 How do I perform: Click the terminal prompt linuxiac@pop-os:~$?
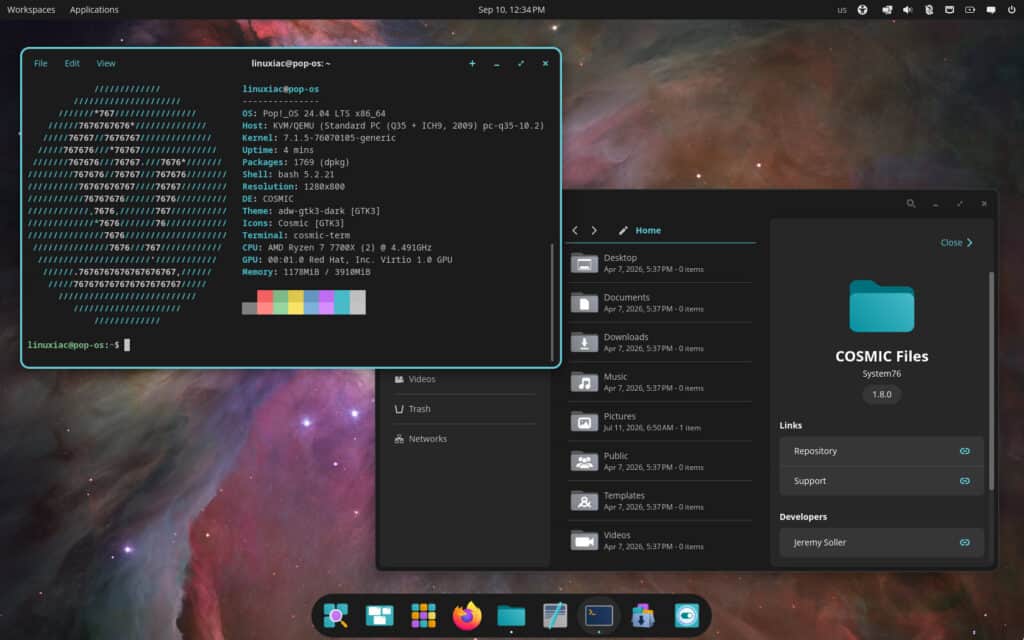pyautogui.click(x=73, y=345)
